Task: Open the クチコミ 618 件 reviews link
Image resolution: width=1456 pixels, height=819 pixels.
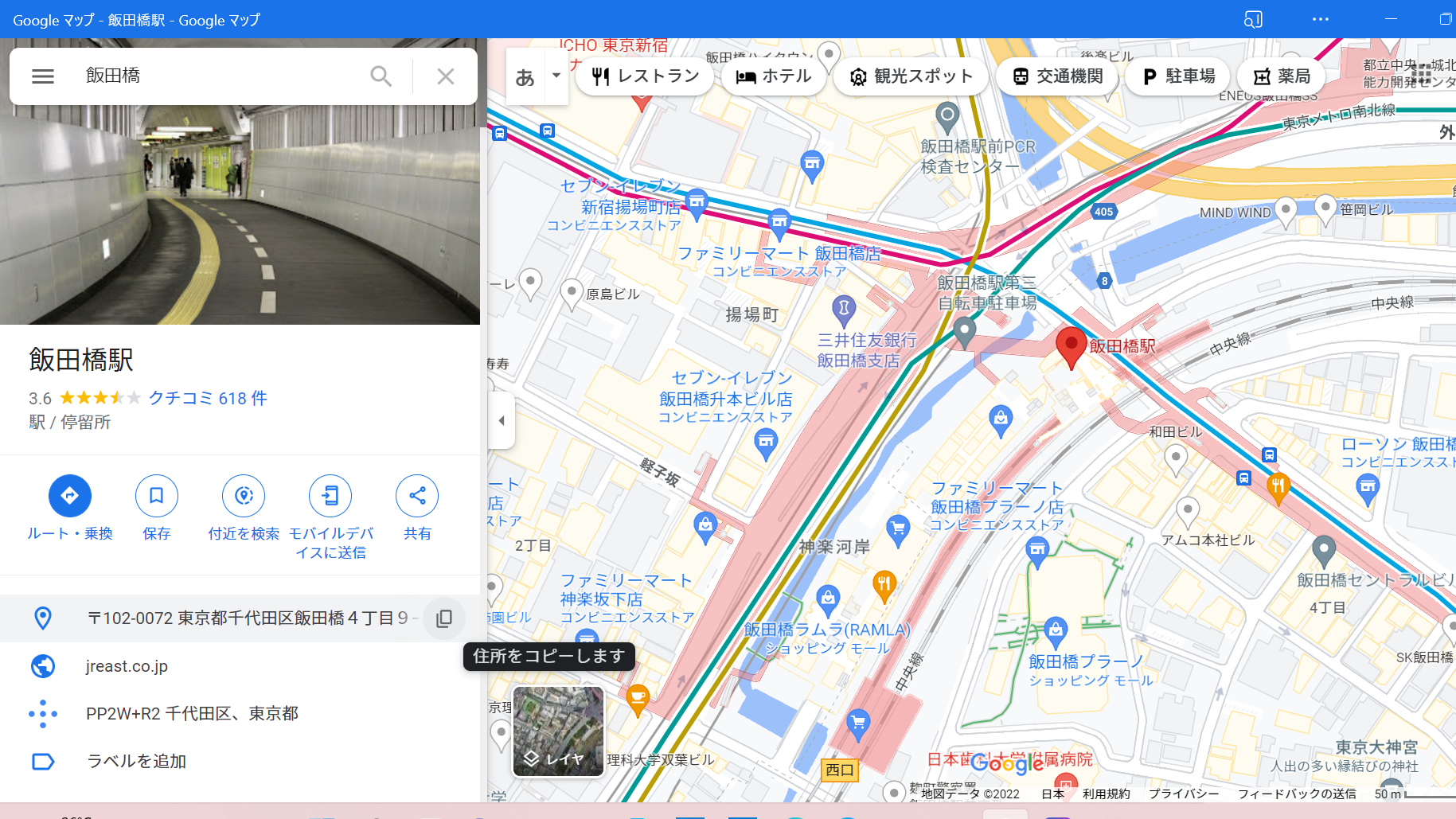Action: coord(208,398)
